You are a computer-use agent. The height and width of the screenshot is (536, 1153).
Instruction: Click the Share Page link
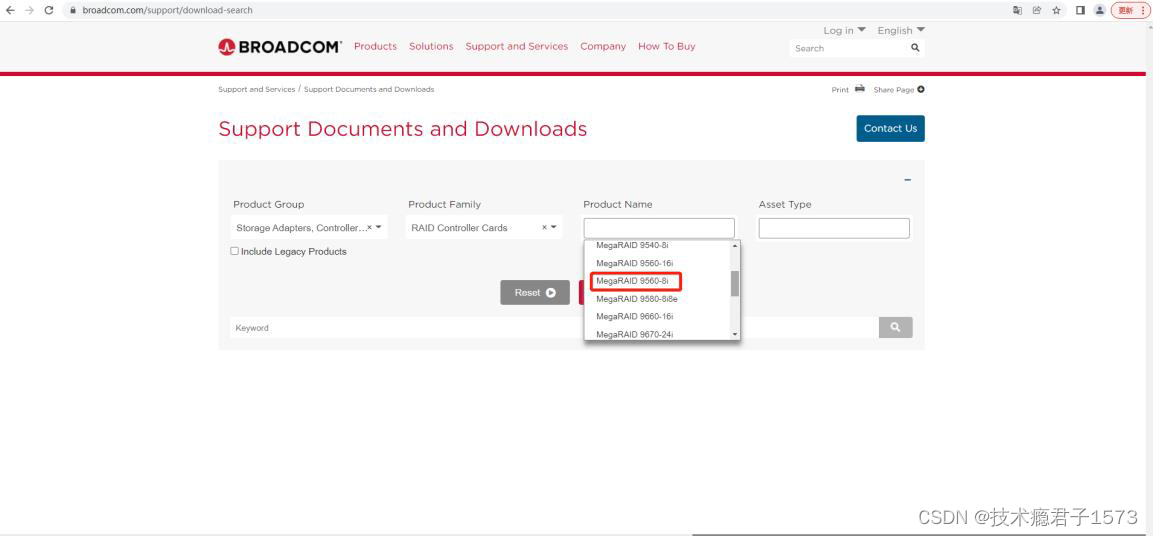(x=893, y=90)
